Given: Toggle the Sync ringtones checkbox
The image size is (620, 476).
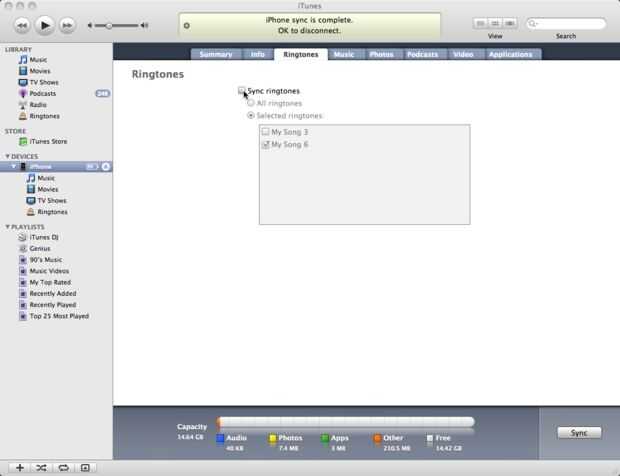Looking at the screenshot, I should 242,91.
